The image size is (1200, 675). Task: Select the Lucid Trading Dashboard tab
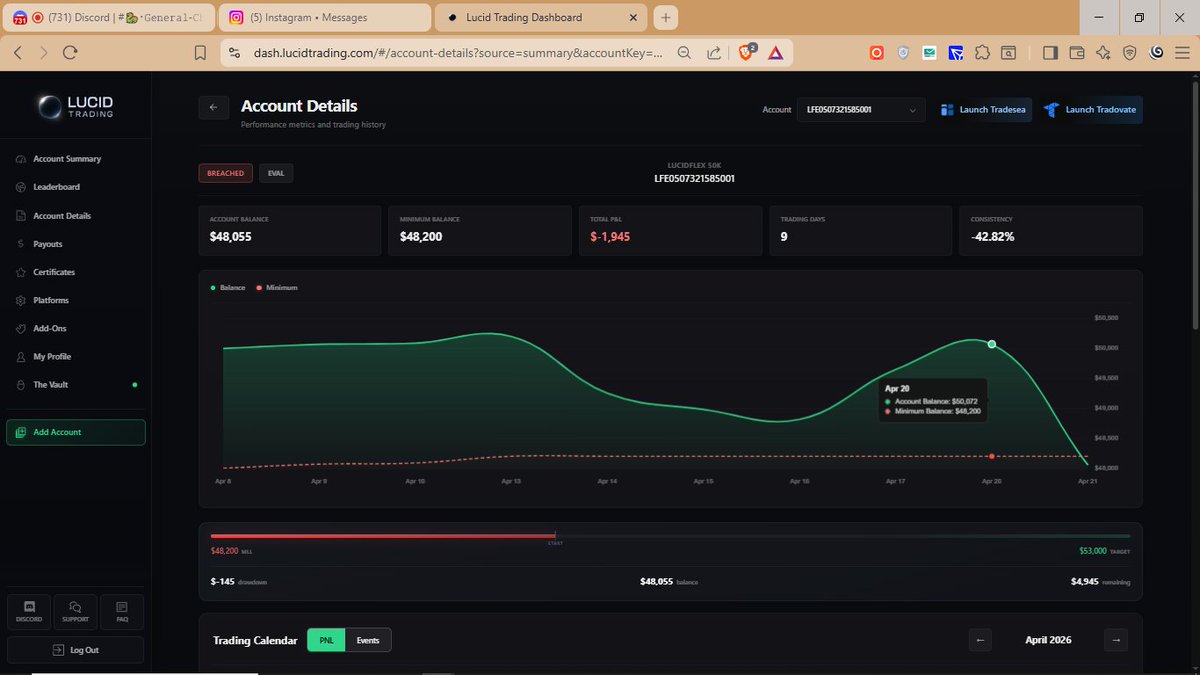[540, 17]
